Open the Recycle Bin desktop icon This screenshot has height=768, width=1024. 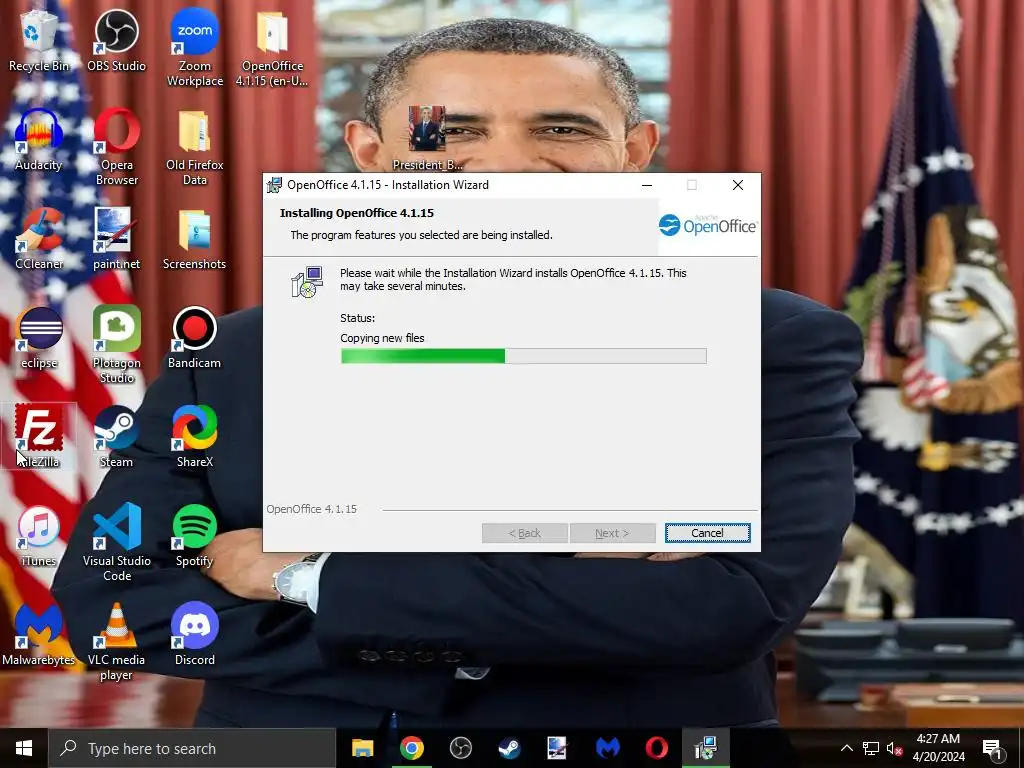(39, 40)
